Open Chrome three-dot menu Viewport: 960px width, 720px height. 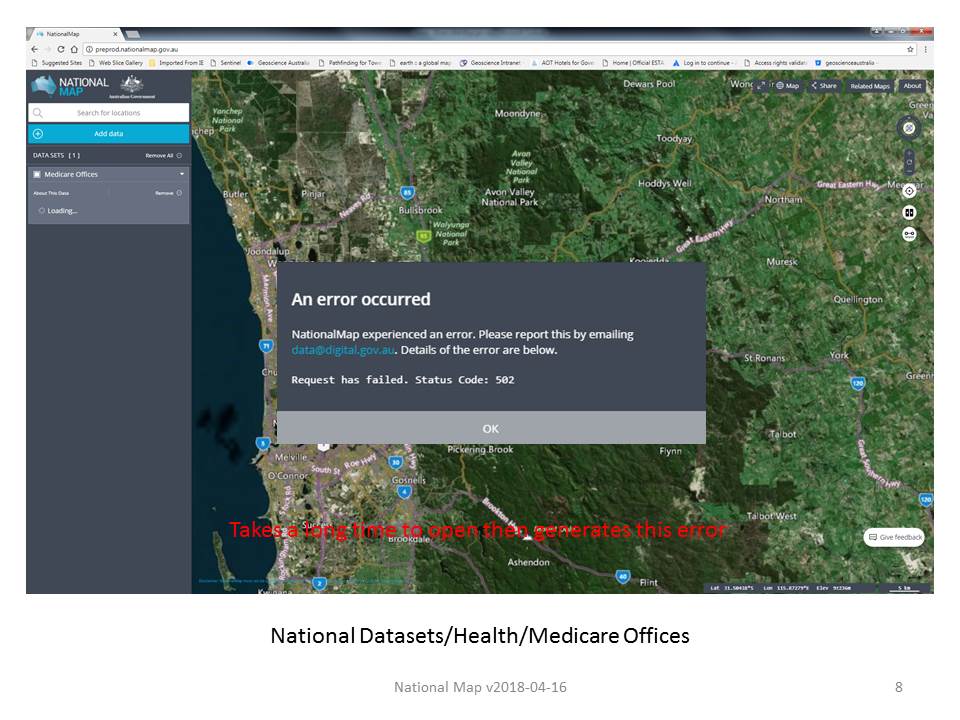coord(925,49)
